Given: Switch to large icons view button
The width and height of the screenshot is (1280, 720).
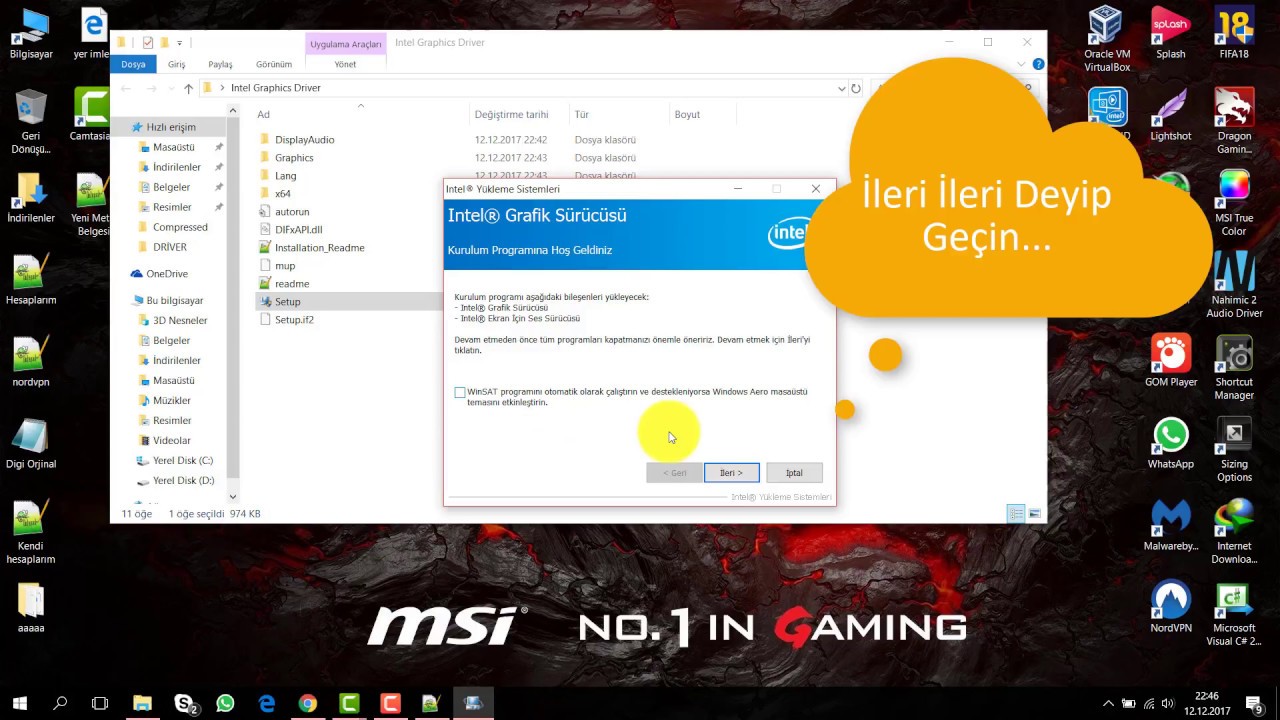Looking at the screenshot, I should (1034, 514).
